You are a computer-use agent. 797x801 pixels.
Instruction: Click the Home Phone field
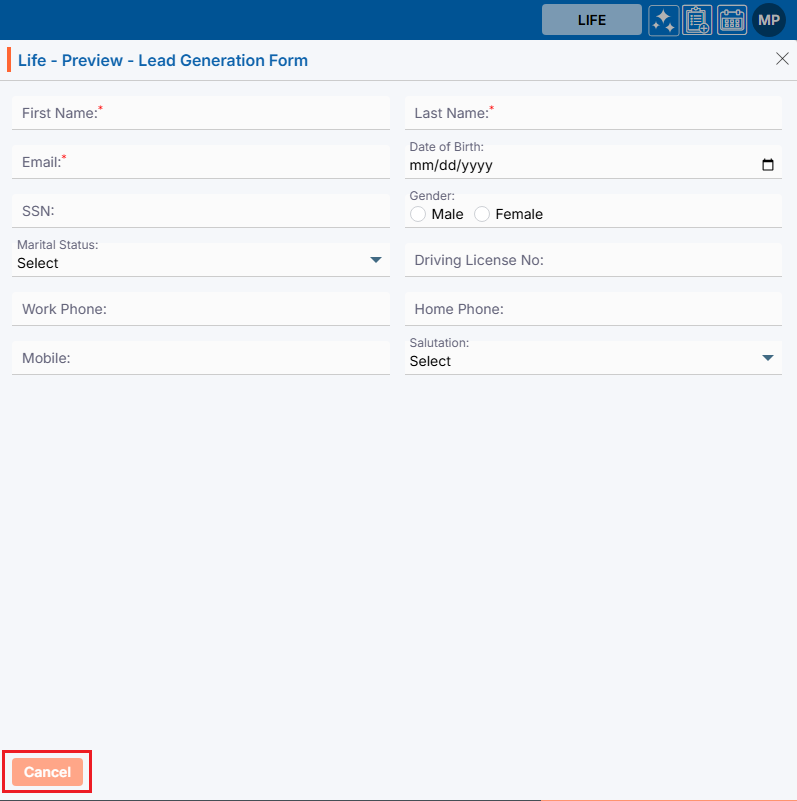coord(593,310)
